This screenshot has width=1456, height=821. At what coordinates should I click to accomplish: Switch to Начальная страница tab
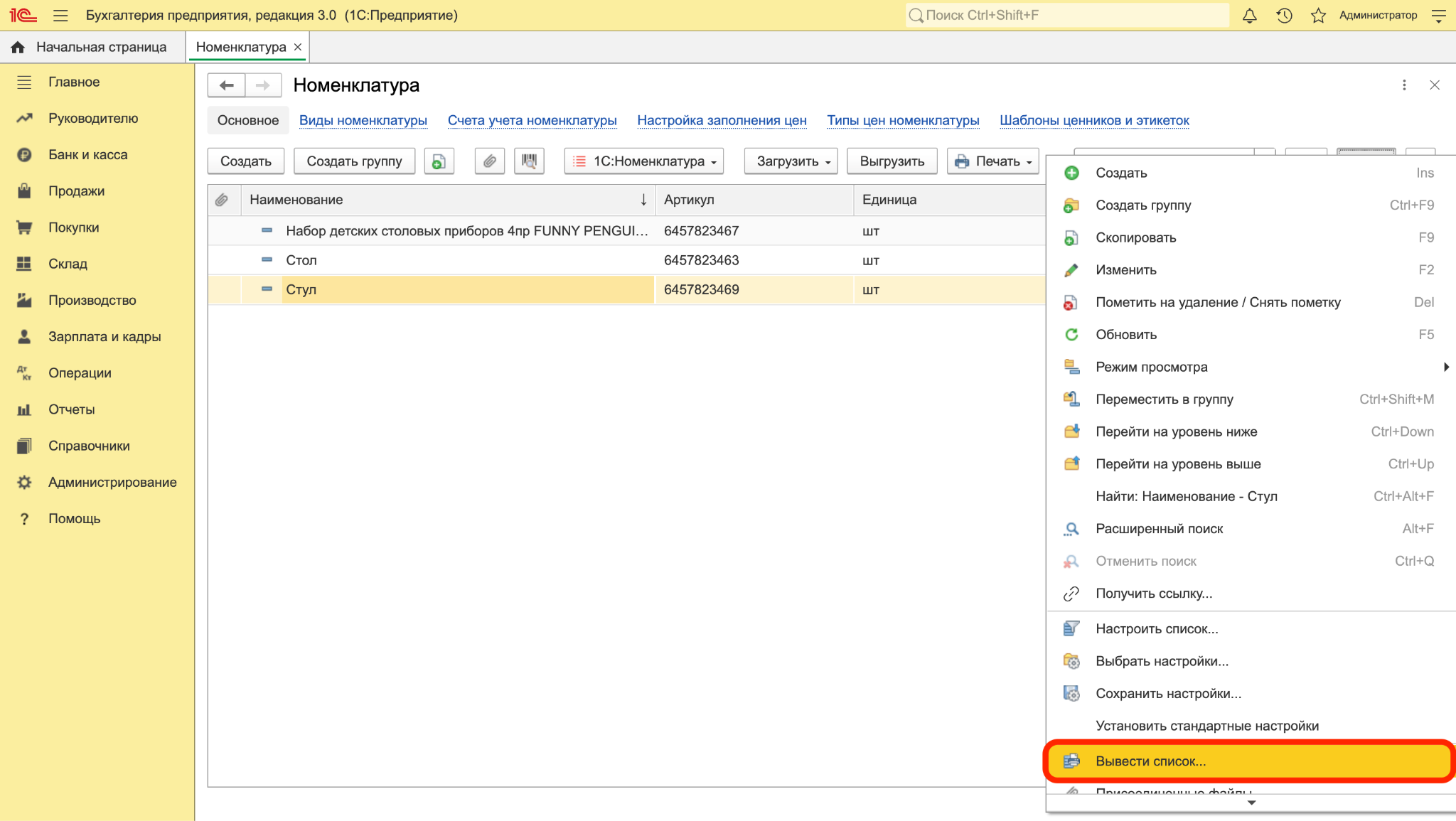[x=92, y=47]
